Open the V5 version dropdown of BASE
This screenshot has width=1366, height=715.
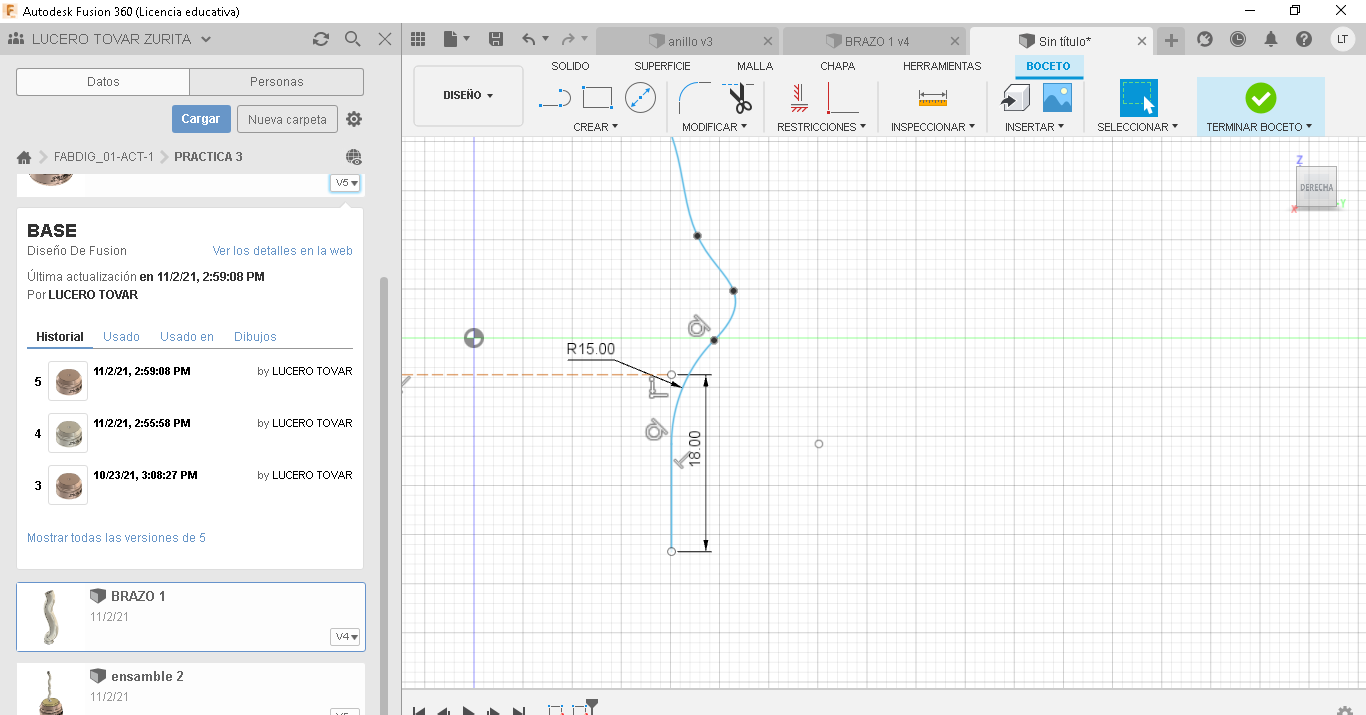click(x=345, y=183)
